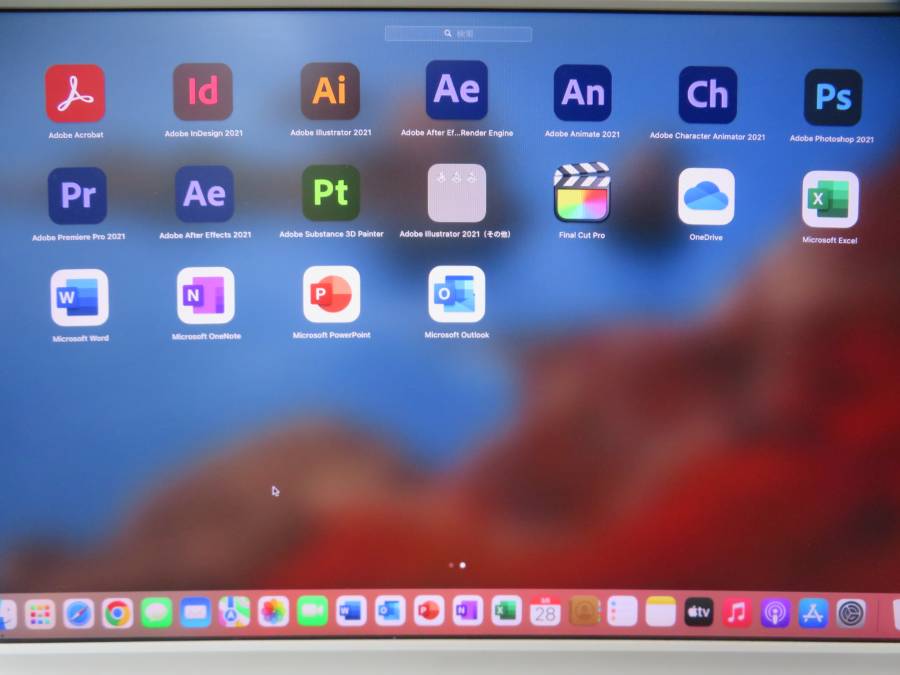
Task: Launch Microsoft Excel from Launchpad grid
Action: click(830, 199)
